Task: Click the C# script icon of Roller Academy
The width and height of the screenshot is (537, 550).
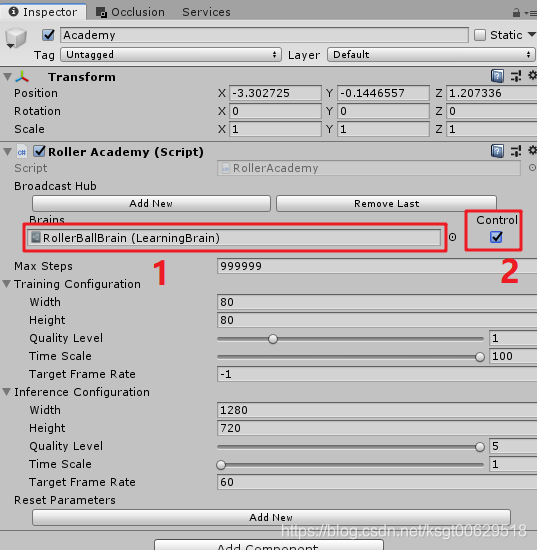Action: 22,152
